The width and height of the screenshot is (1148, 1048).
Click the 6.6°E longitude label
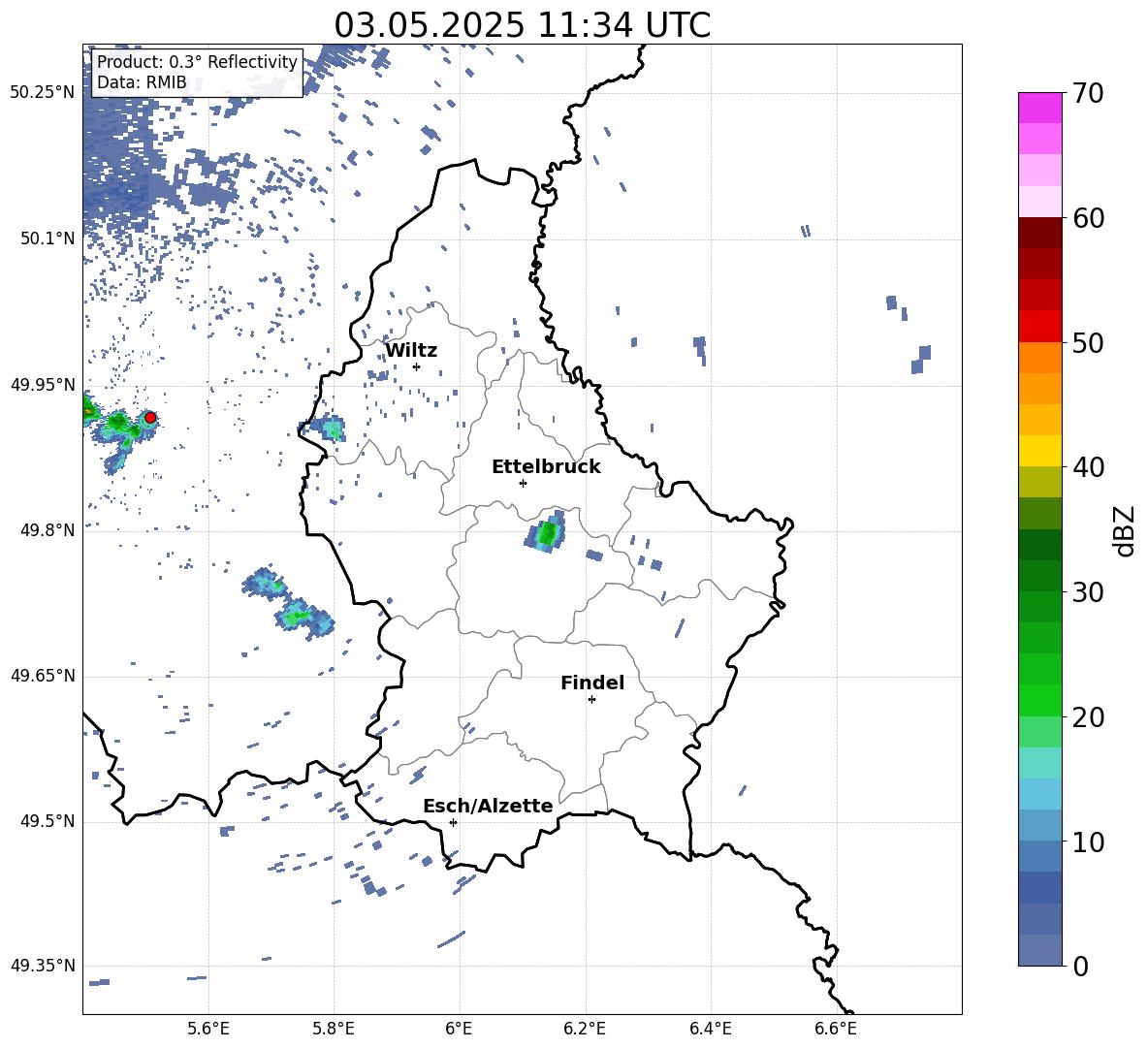836,1029
